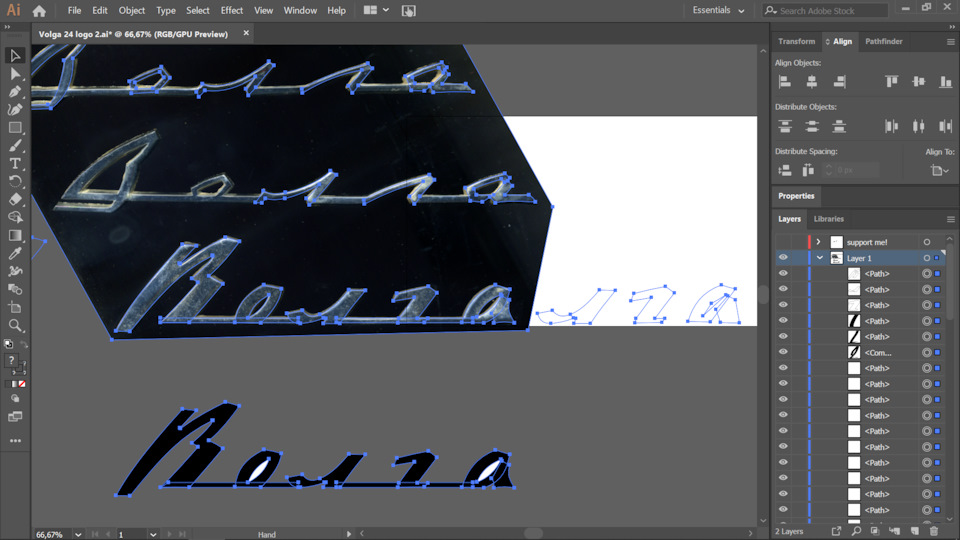Click Horizontal Align Center icon
Viewport: 960px width, 540px height.
812,81
